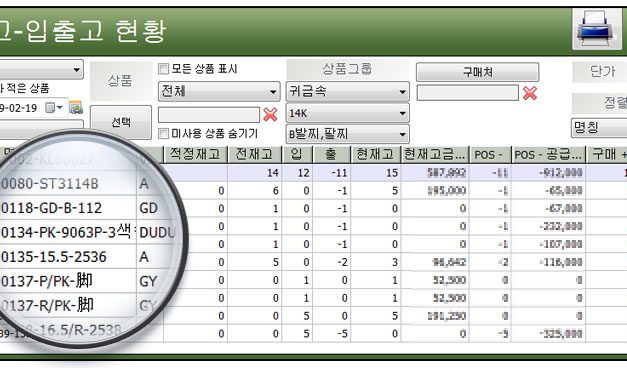Image resolution: width=627 pixels, height=368 pixels.
Task: Open the 전체 dropdown
Action: tap(219, 92)
